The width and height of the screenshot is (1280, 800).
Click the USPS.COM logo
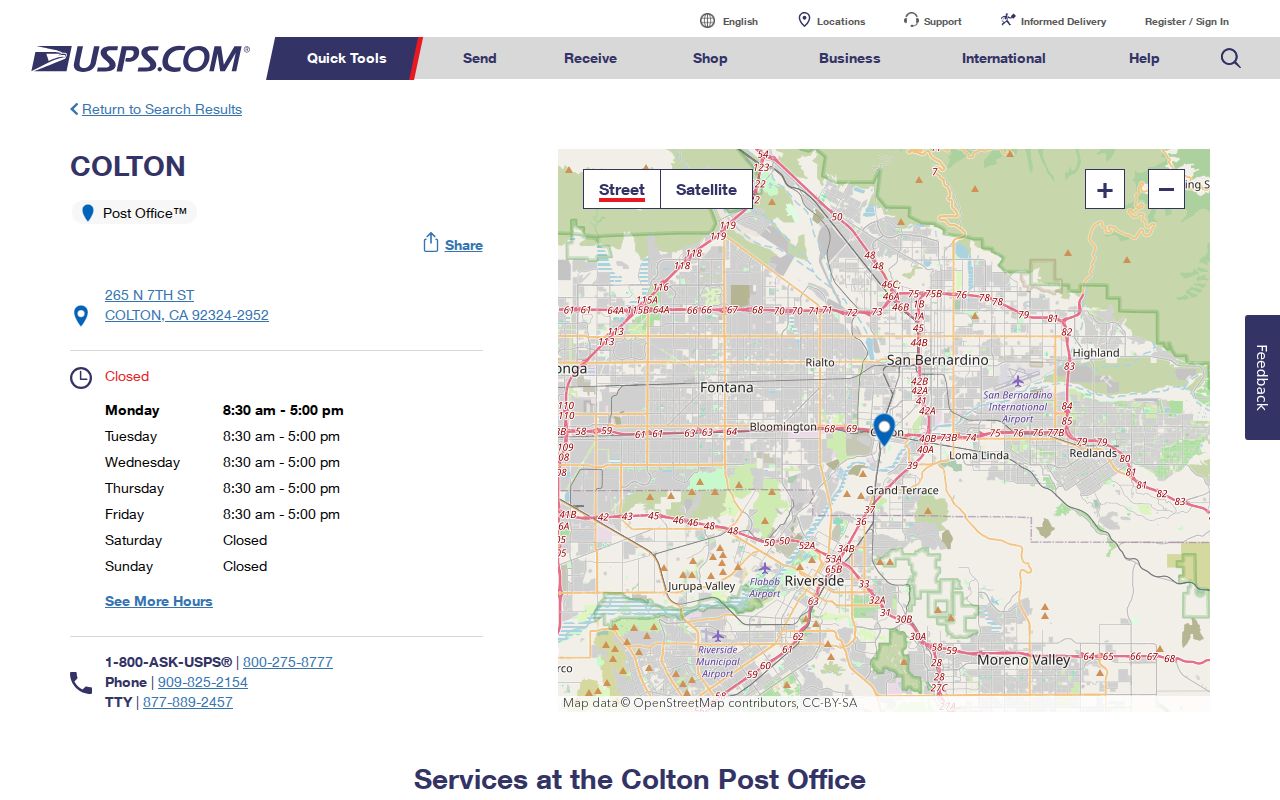[140, 59]
